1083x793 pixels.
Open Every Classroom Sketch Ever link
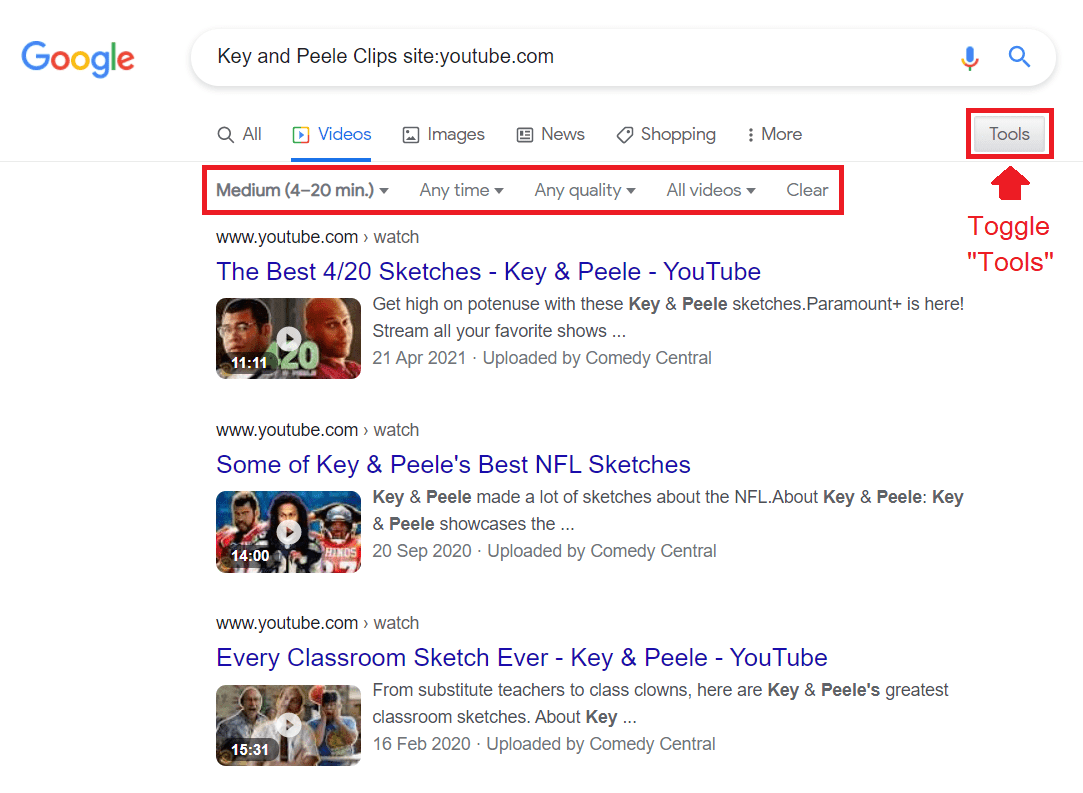click(x=521, y=658)
